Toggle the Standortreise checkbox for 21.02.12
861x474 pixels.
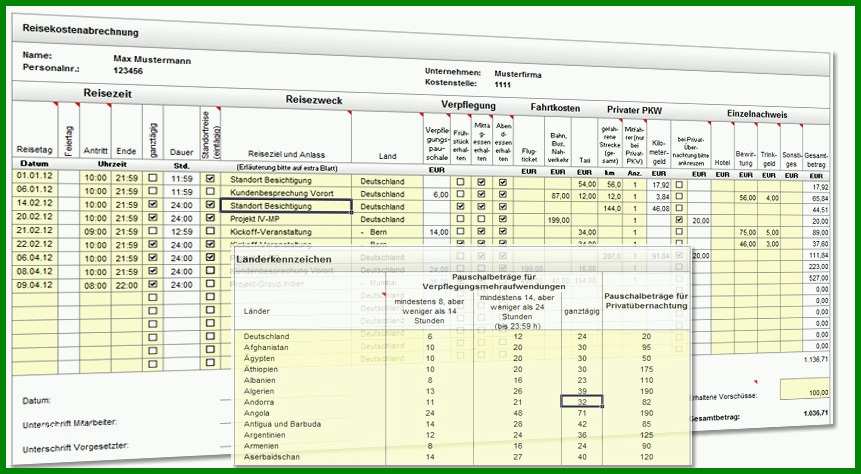(210, 231)
